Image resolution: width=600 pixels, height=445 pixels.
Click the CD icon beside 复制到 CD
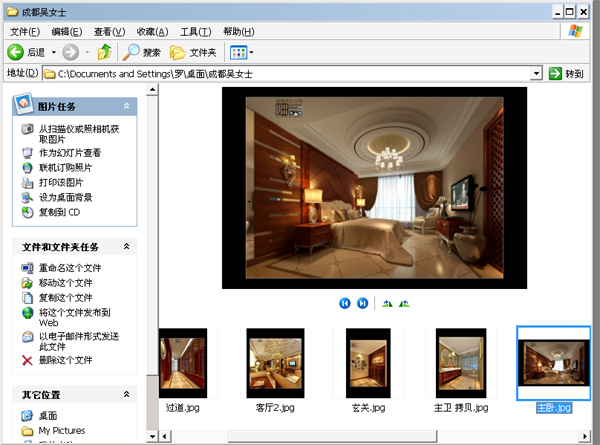click(27, 212)
